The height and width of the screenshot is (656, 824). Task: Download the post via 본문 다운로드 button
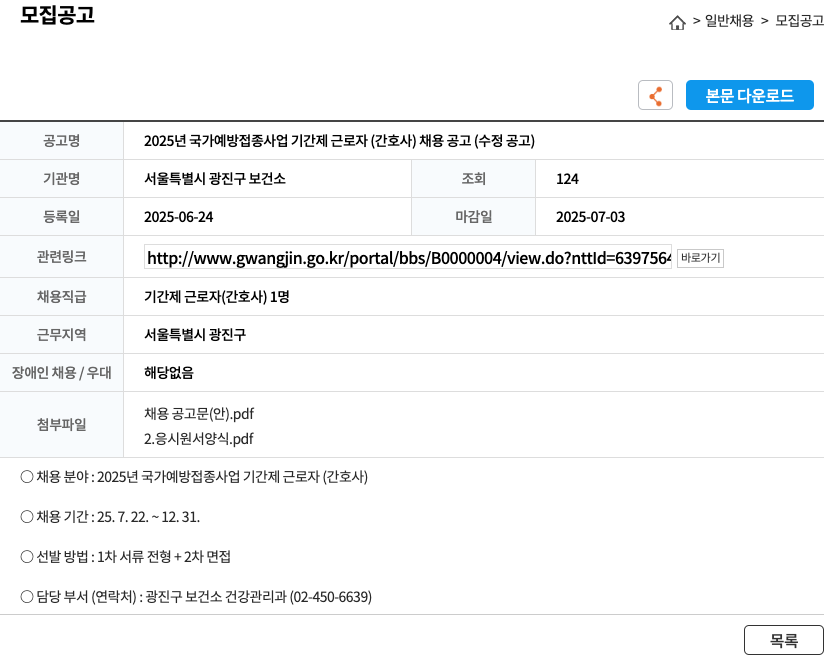click(x=749, y=95)
